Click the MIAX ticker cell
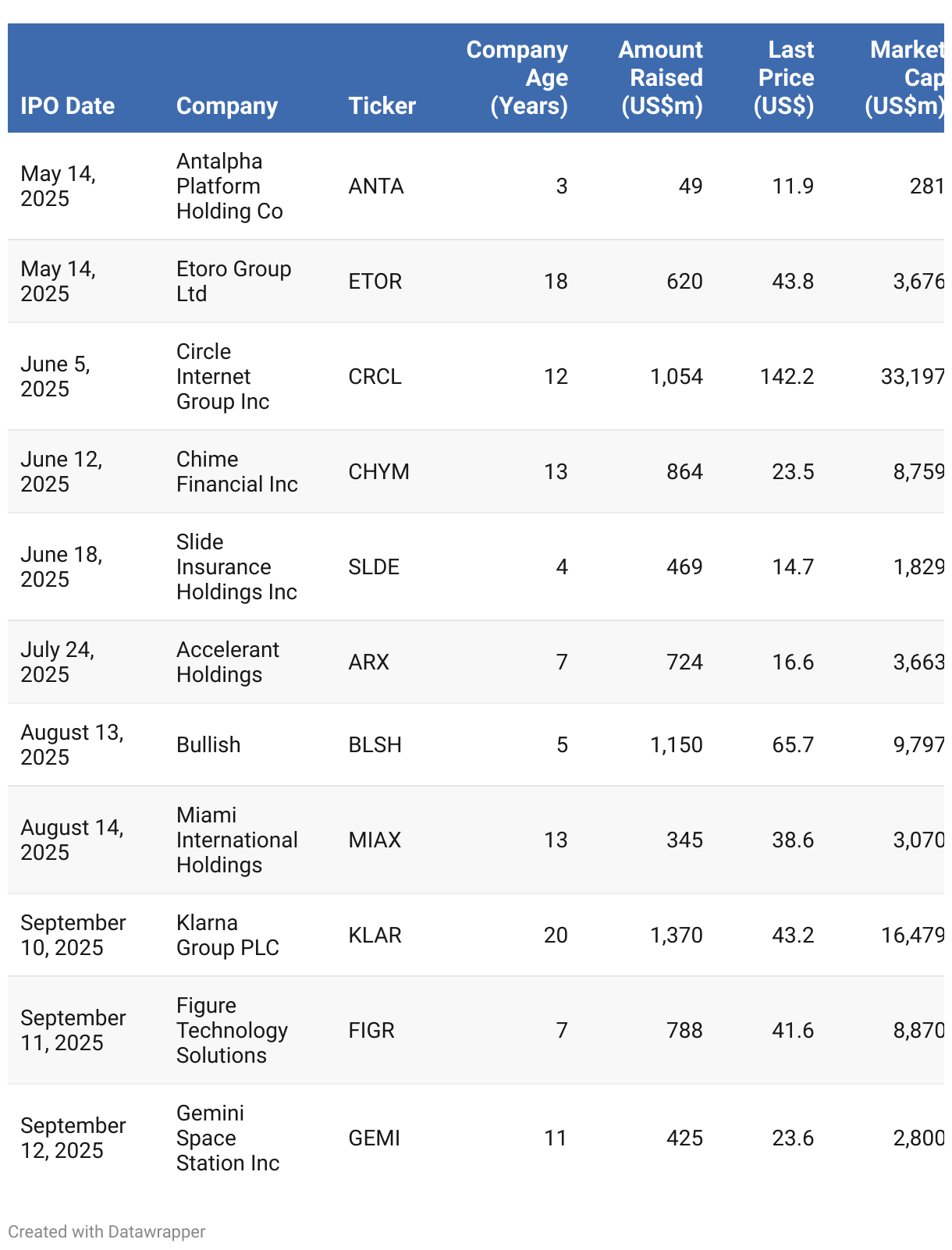The height and width of the screenshot is (1250, 952). coord(375,840)
